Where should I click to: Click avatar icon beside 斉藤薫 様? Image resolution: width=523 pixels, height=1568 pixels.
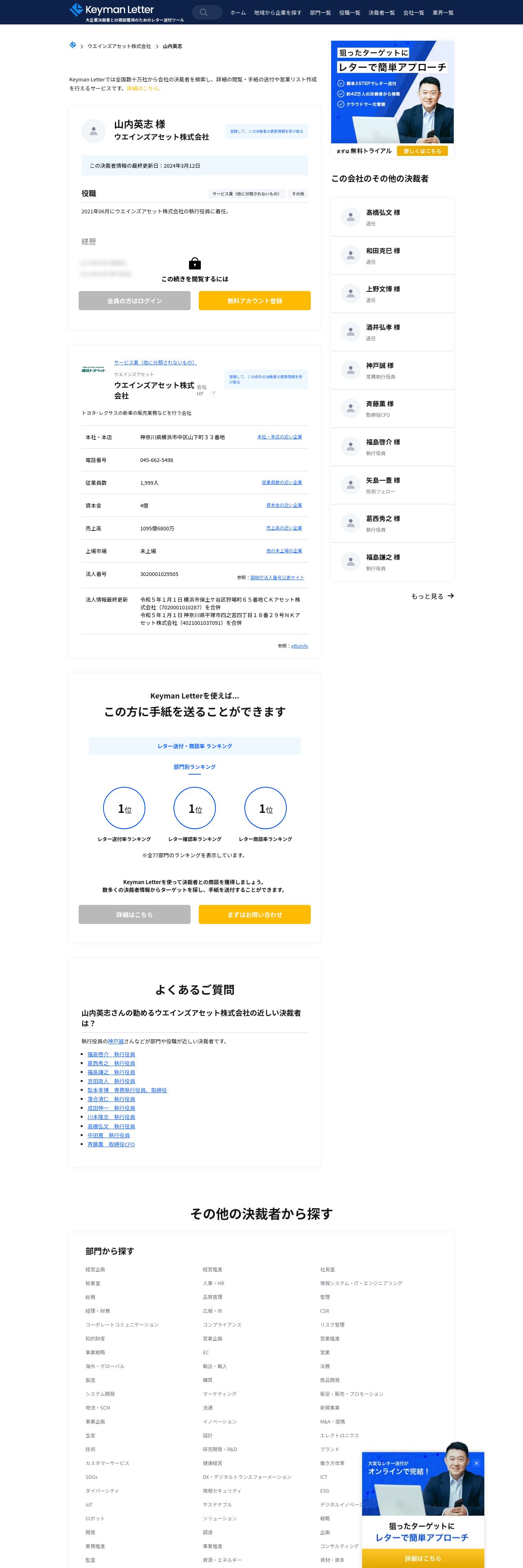point(351,408)
